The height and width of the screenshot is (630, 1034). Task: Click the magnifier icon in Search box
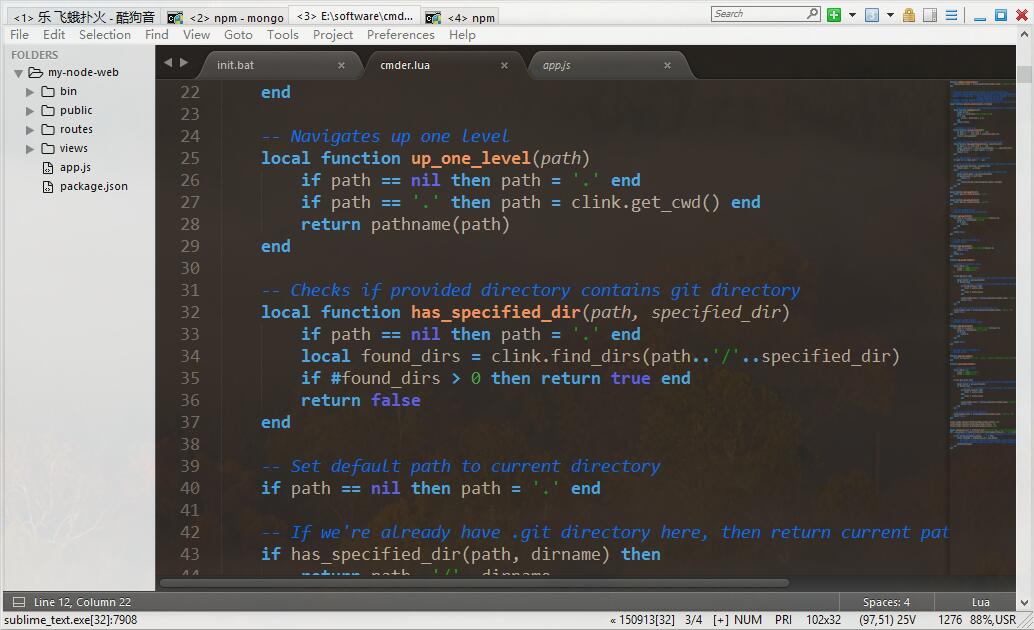coord(812,13)
